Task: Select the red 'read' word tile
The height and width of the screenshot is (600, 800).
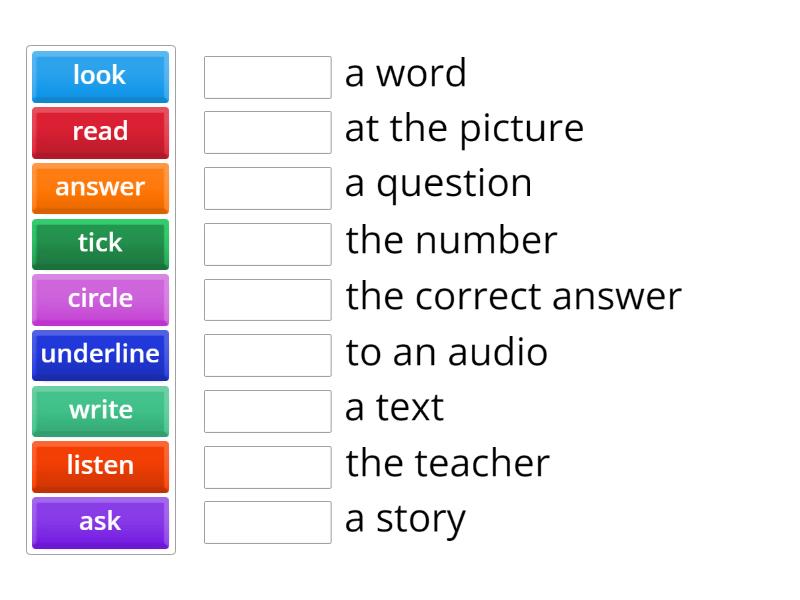Action: [x=100, y=132]
